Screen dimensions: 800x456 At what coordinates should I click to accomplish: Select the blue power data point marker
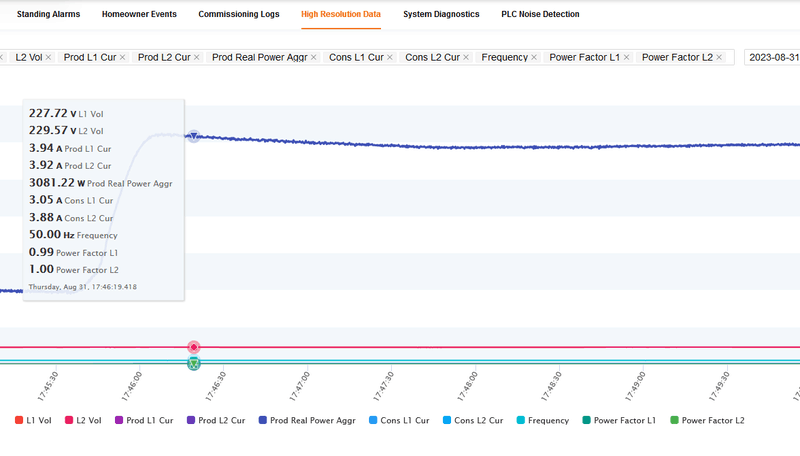(x=193, y=136)
